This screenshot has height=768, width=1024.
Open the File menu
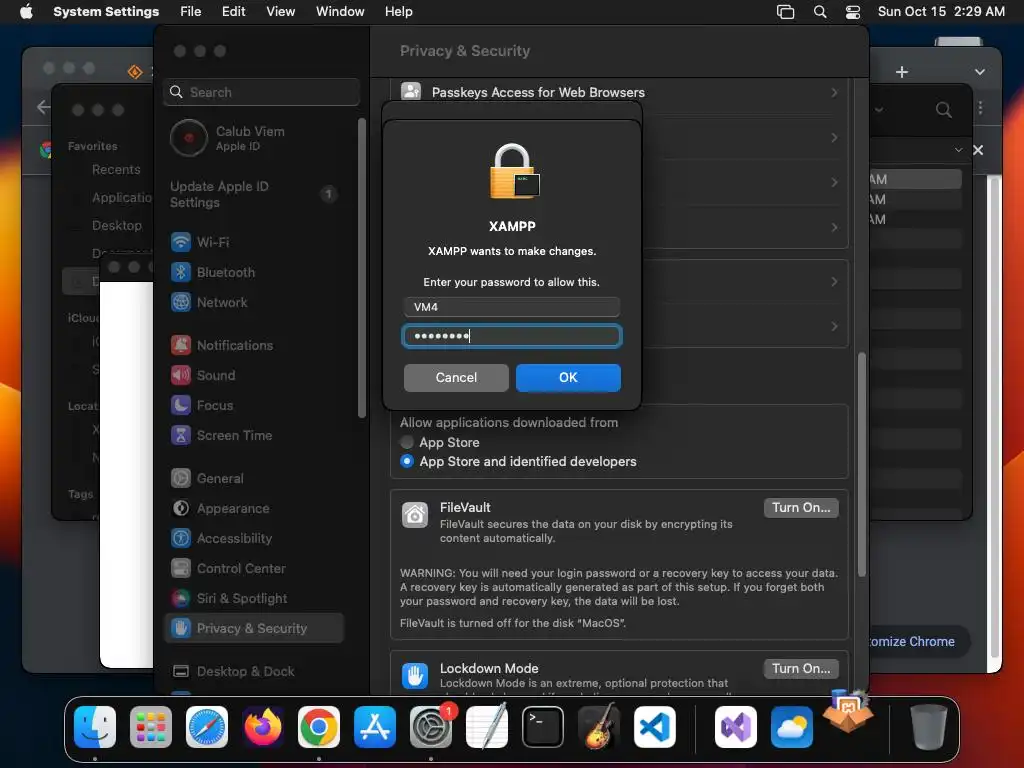190,11
